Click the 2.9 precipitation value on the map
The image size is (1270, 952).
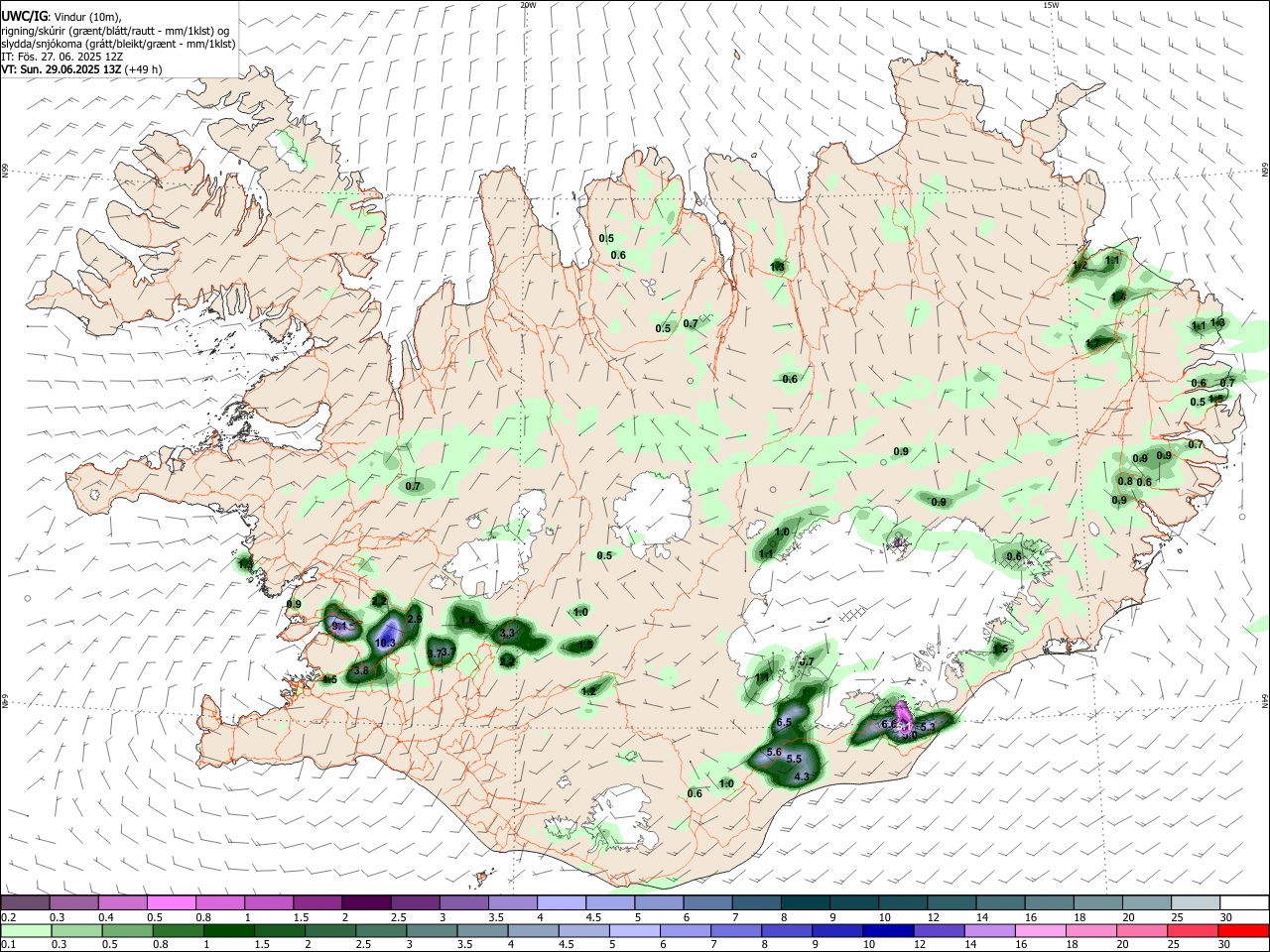tap(415, 619)
